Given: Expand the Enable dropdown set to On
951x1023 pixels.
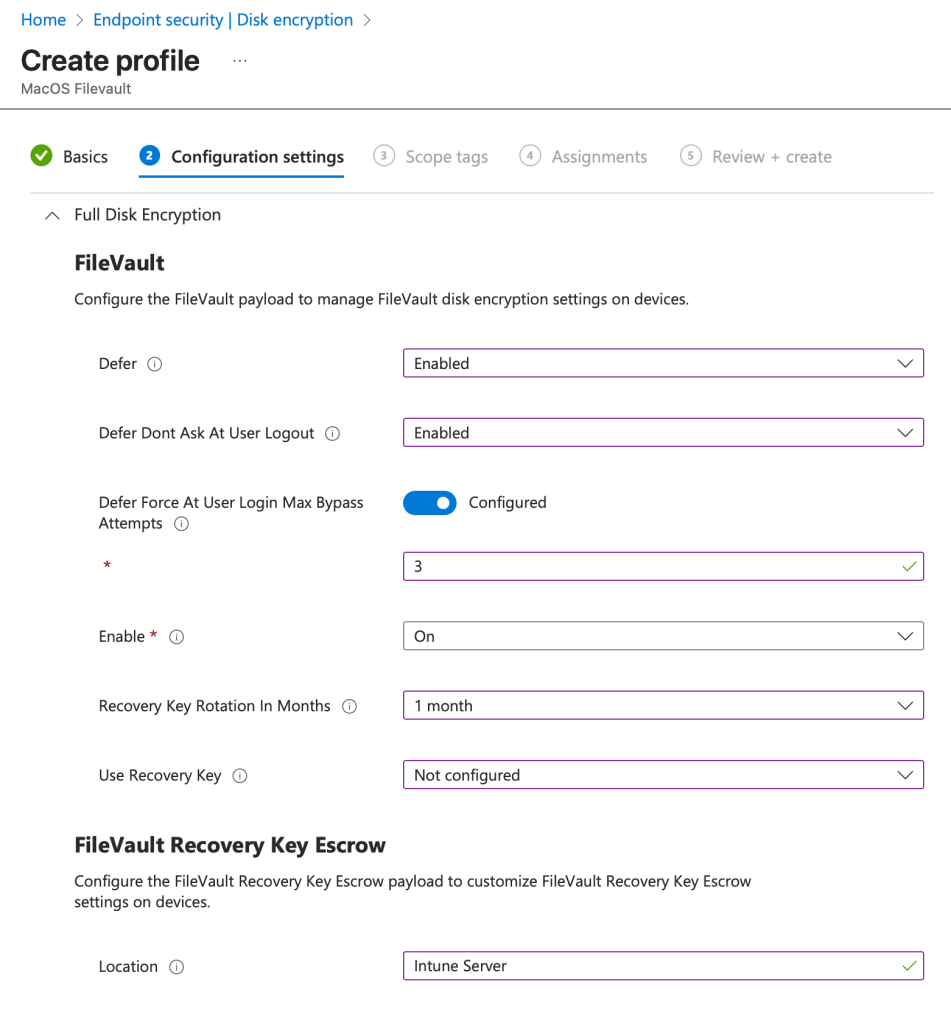Looking at the screenshot, I should click(x=662, y=636).
